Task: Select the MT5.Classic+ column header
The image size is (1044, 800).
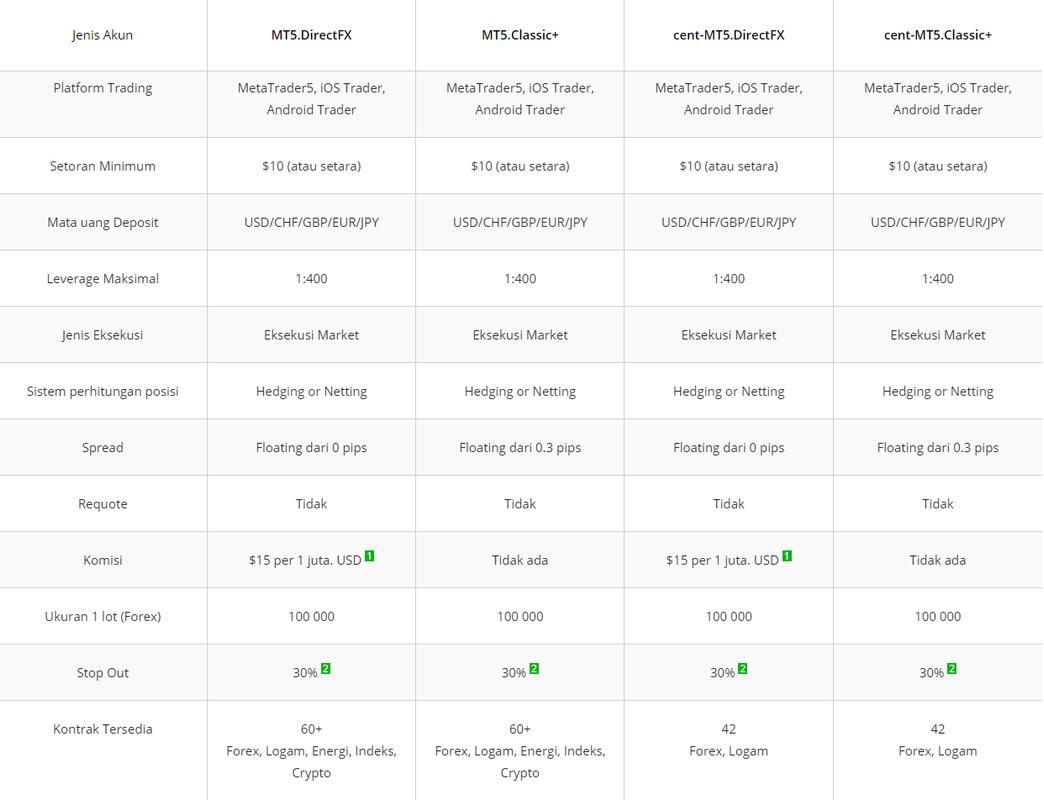Action: [520, 35]
